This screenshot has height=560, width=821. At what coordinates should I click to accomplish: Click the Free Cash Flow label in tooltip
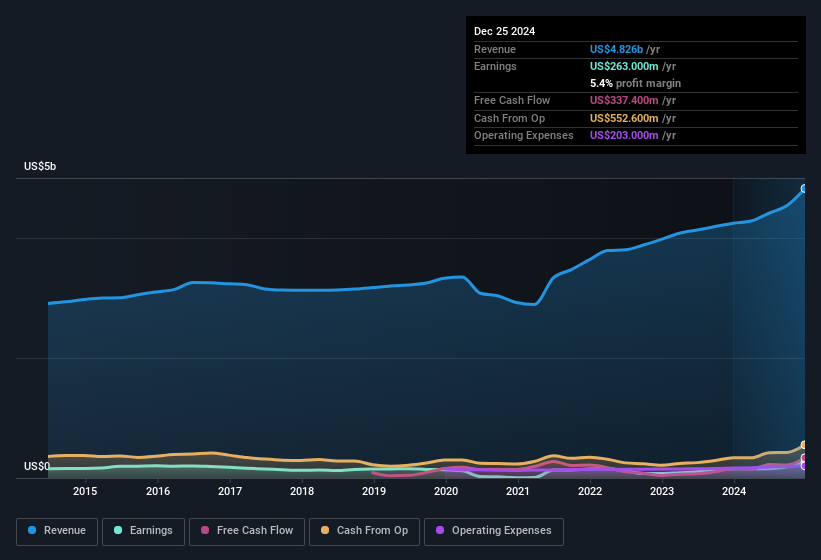512,100
